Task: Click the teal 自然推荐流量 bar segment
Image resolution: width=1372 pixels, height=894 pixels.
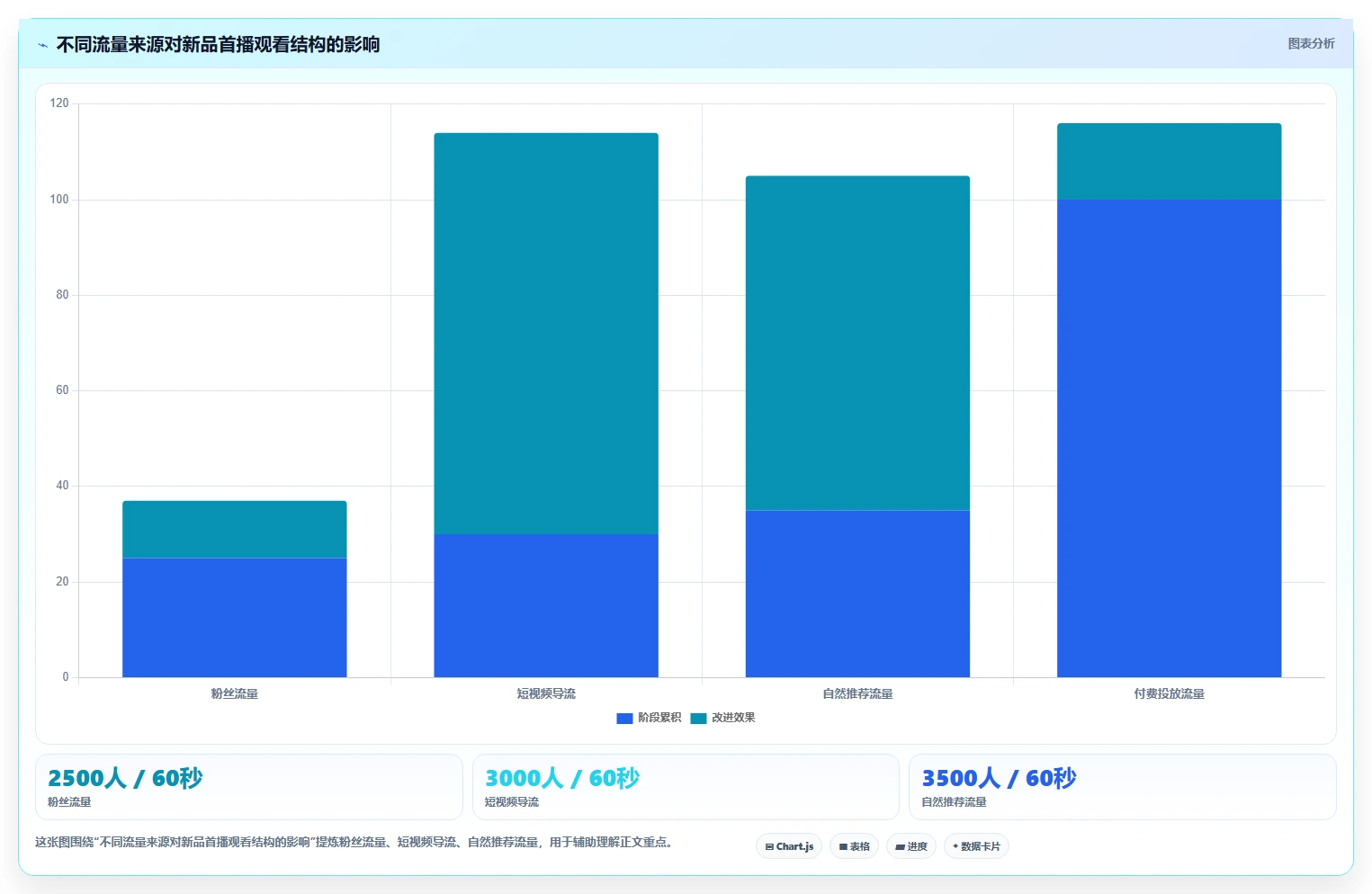Action: pyautogui.click(x=857, y=344)
